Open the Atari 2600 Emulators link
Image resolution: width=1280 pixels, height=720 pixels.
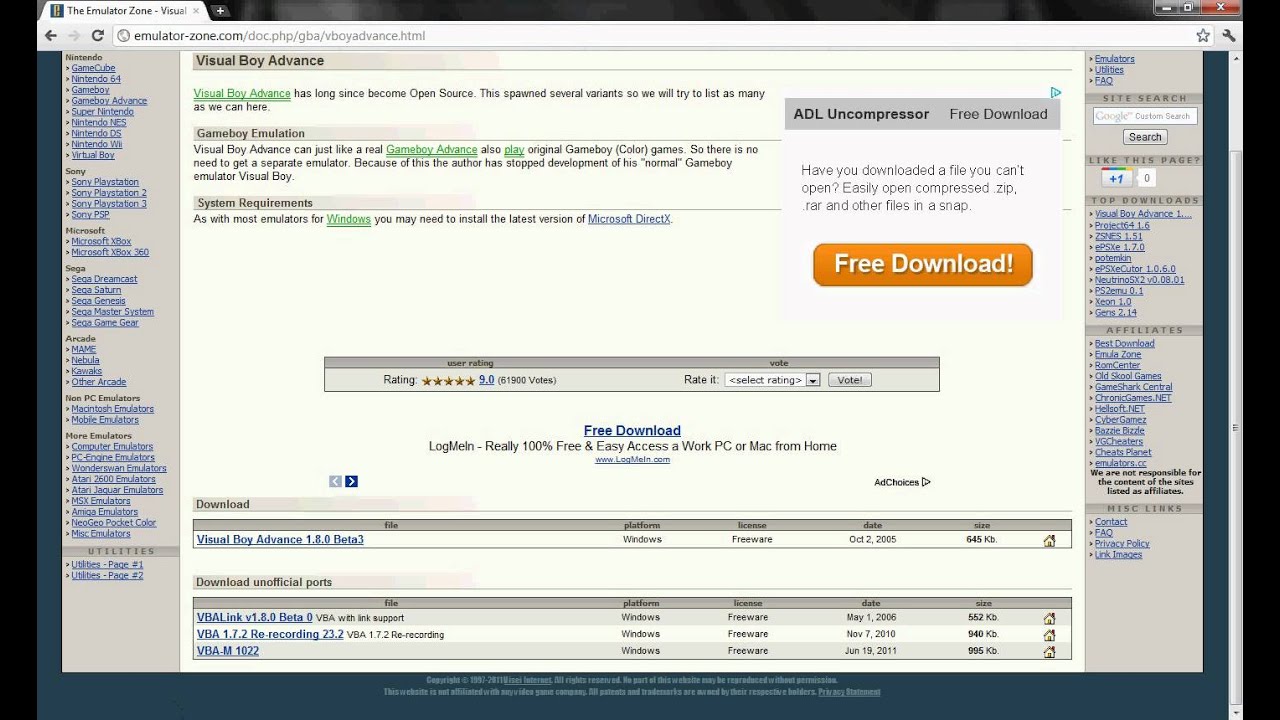(x=113, y=479)
